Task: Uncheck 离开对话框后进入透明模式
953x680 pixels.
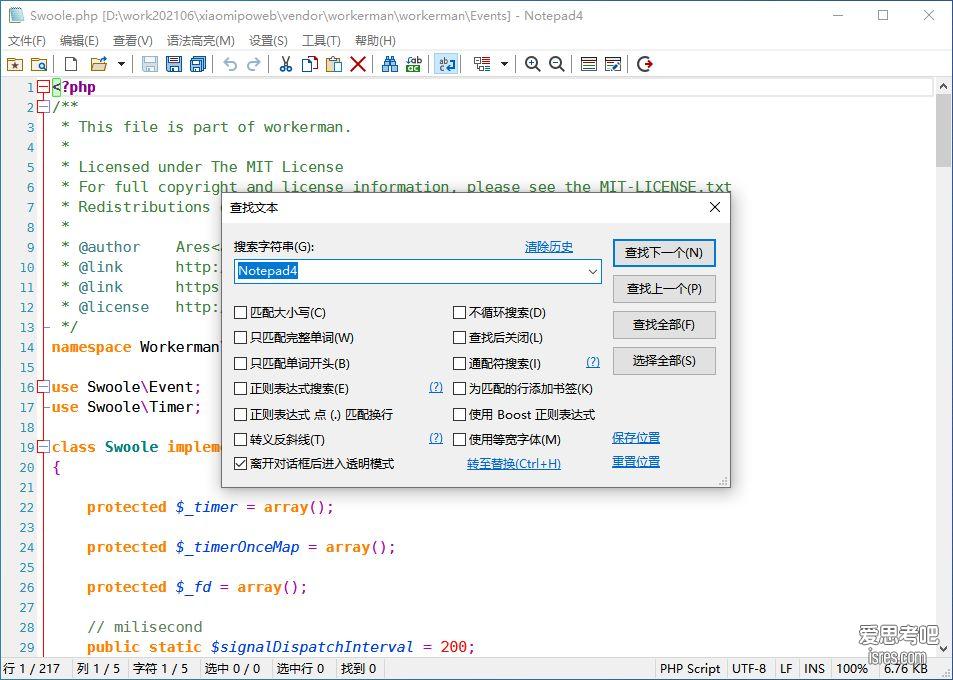Action: click(x=241, y=464)
